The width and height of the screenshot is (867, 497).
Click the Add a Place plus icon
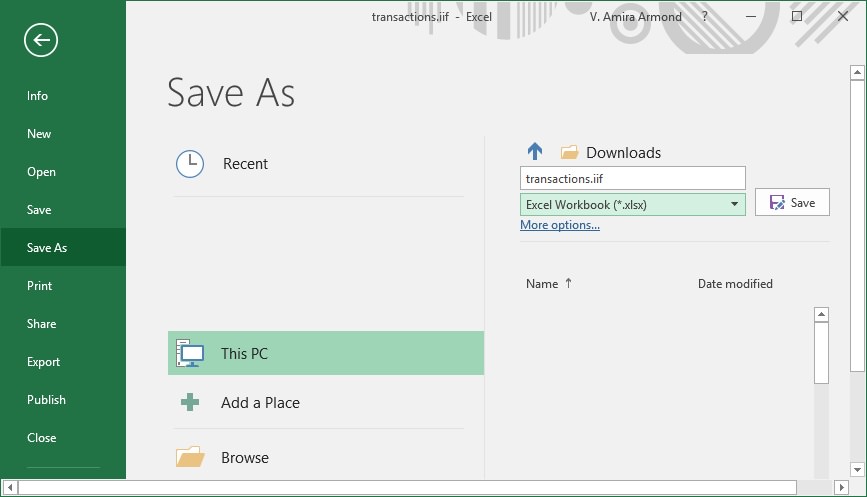tap(190, 402)
